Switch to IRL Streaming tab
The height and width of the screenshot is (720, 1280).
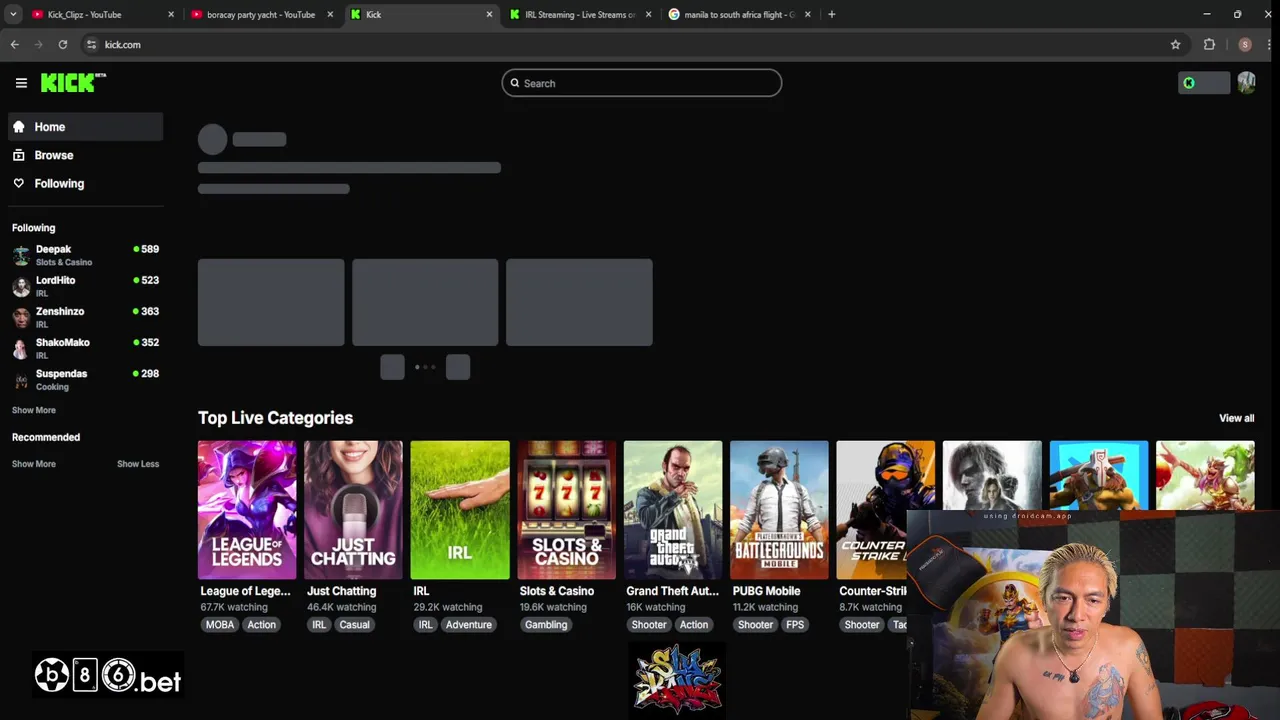(x=580, y=14)
